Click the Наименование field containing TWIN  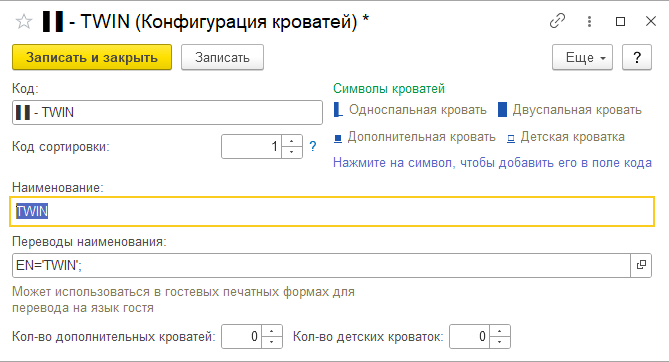click(332, 211)
